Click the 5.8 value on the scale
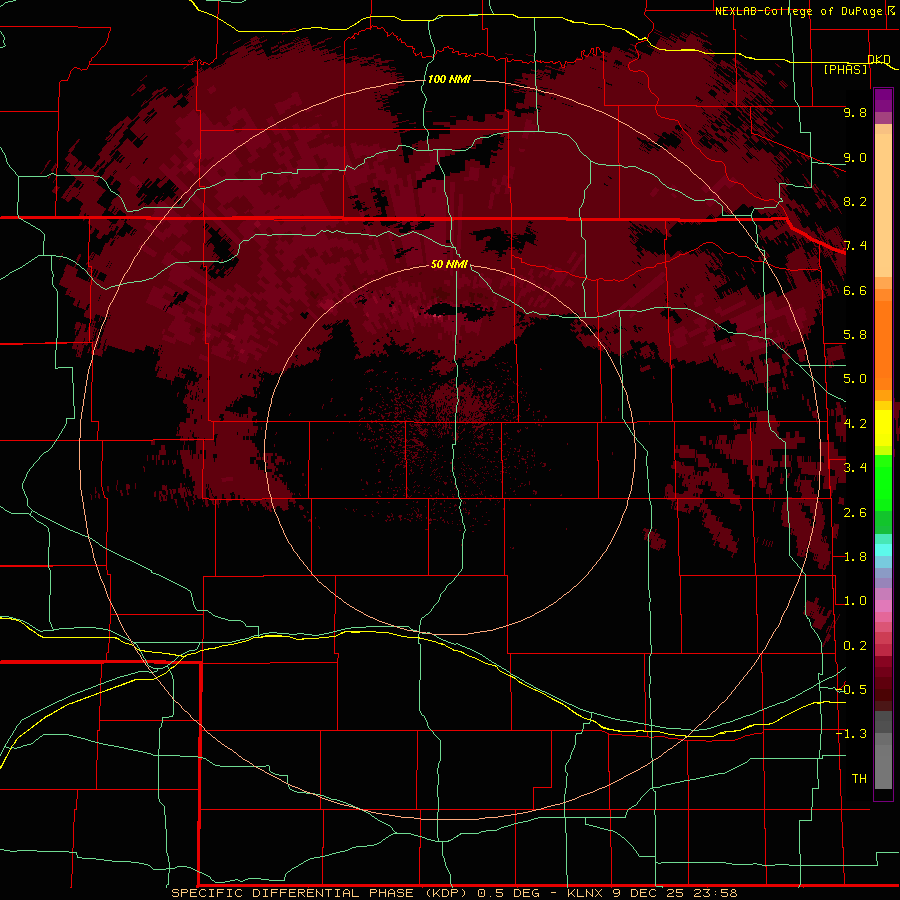The width and height of the screenshot is (900, 900). coord(855,335)
